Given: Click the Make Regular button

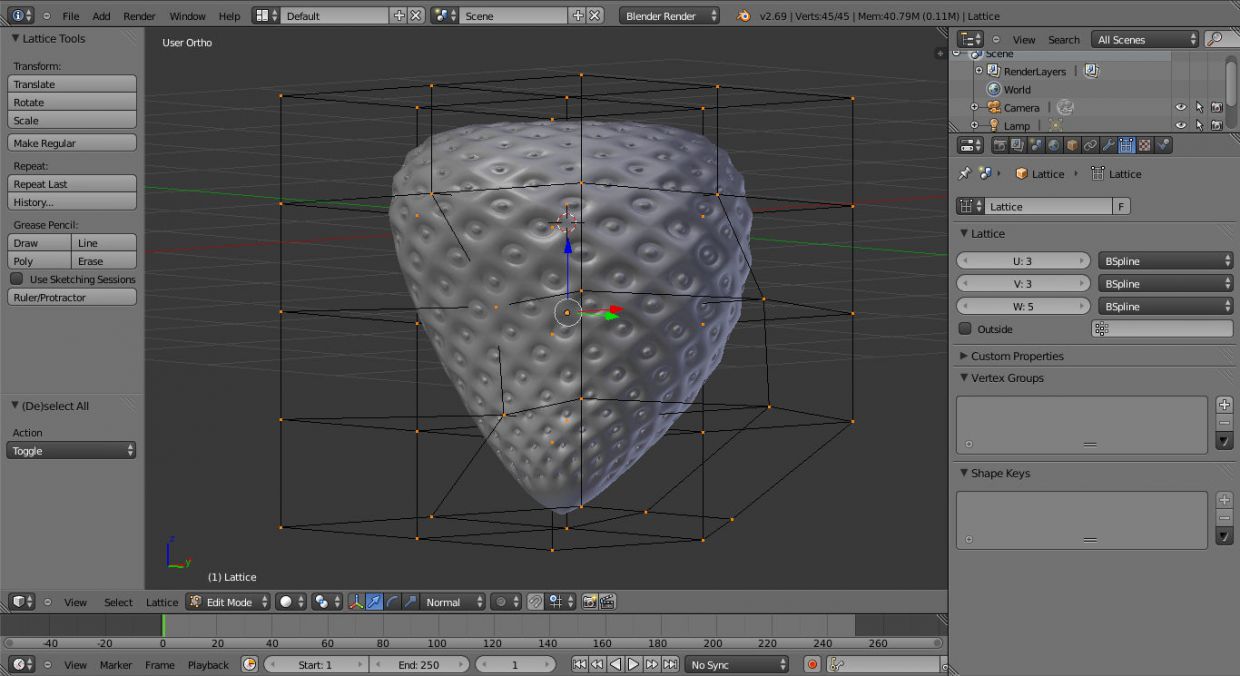Looking at the screenshot, I should pos(72,143).
